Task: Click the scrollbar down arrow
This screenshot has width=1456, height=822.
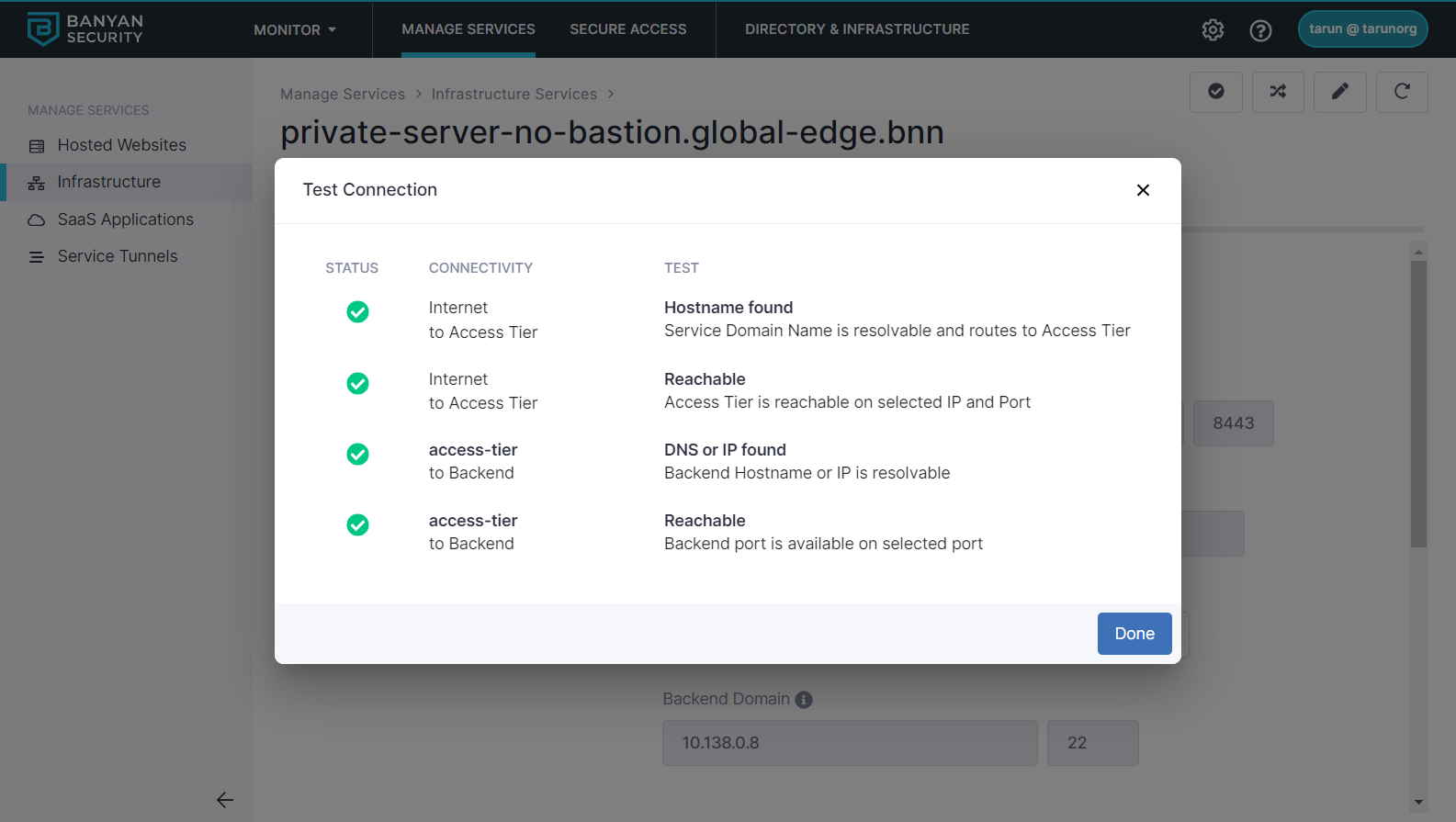Action: click(1418, 802)
